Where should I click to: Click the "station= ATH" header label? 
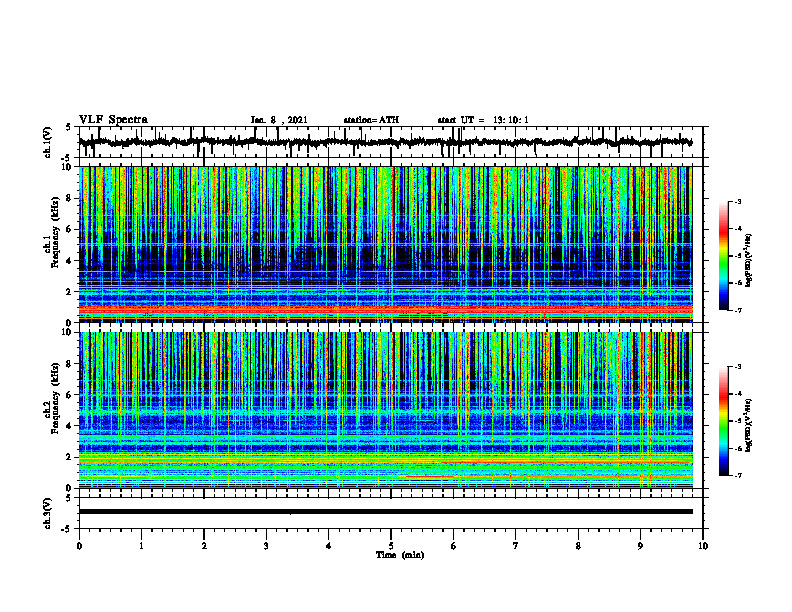(371, 120)
